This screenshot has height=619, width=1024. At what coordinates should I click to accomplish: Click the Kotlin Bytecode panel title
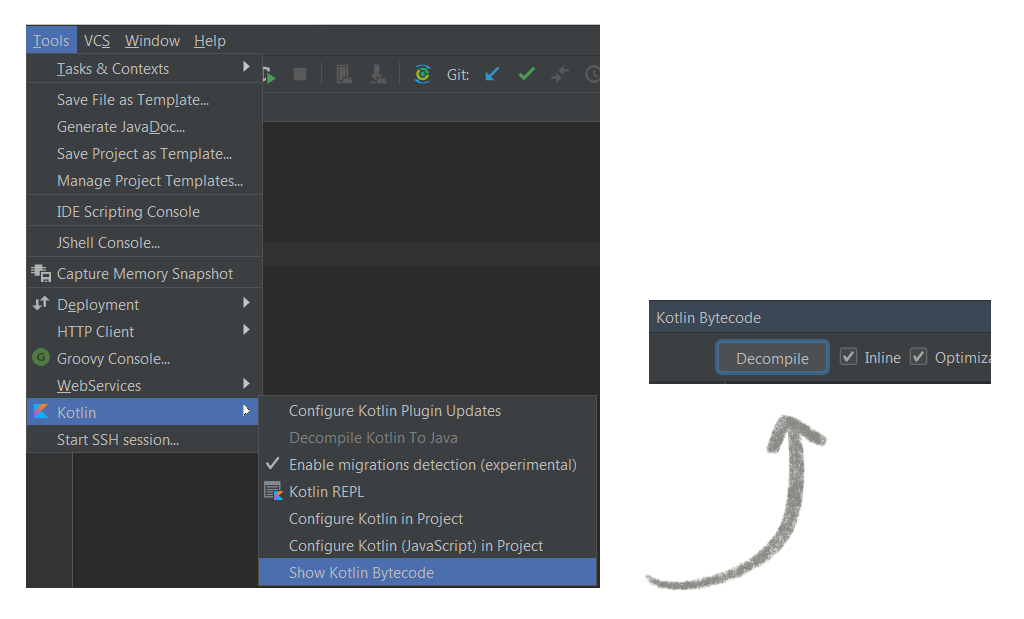click(708, 317)
